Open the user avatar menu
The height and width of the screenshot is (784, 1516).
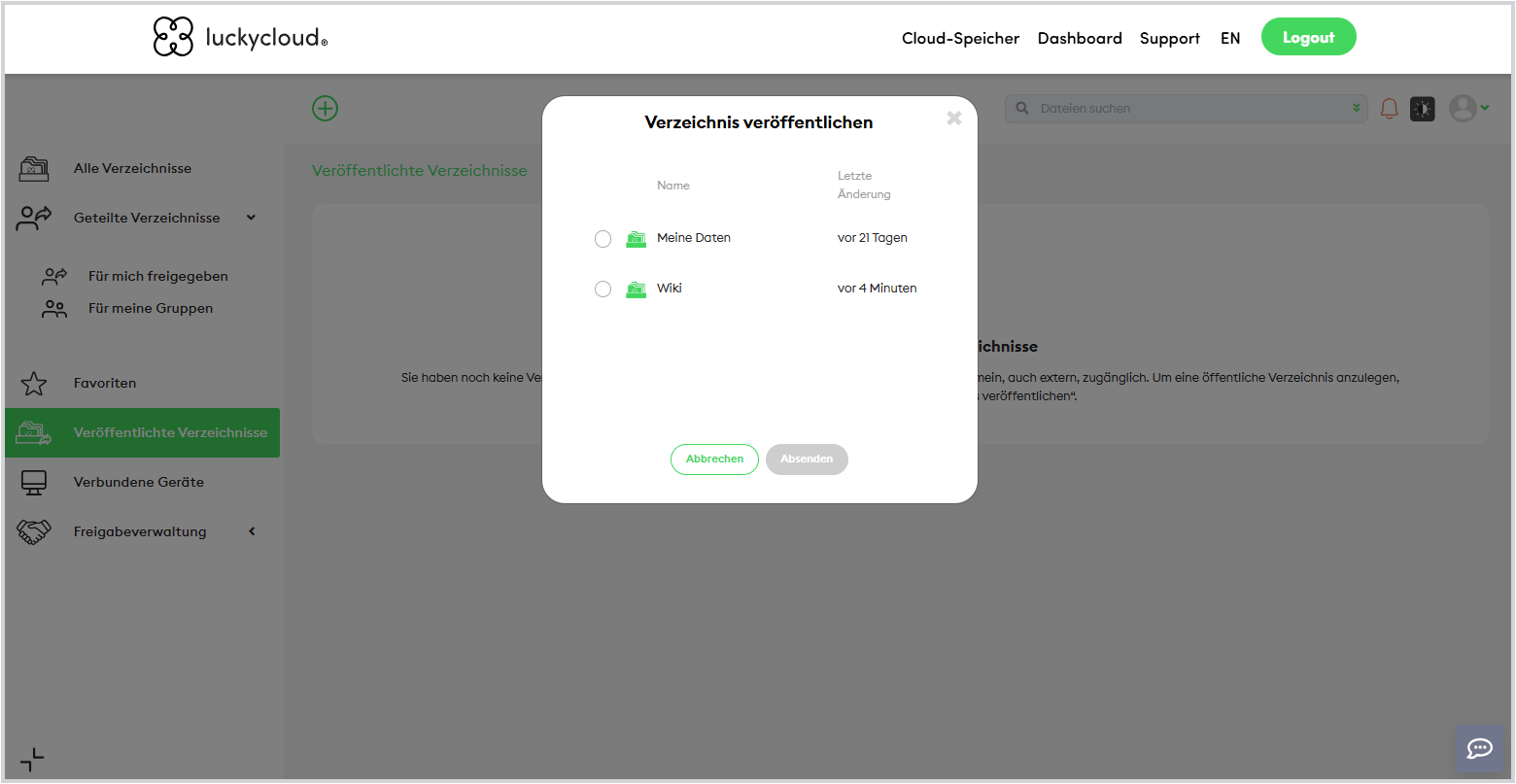tap(1468, 108)
